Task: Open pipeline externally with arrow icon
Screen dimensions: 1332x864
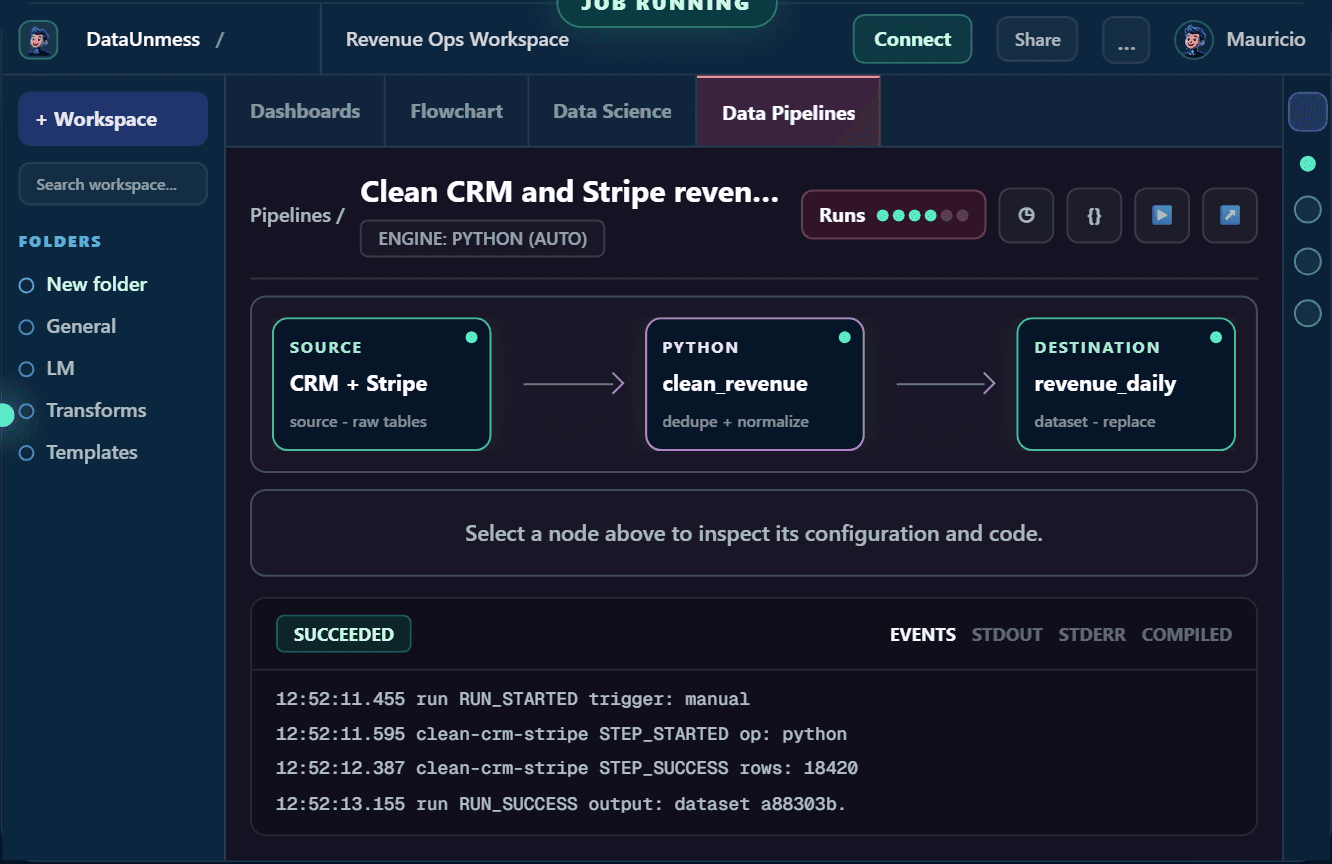Action: pos(1230,215)
